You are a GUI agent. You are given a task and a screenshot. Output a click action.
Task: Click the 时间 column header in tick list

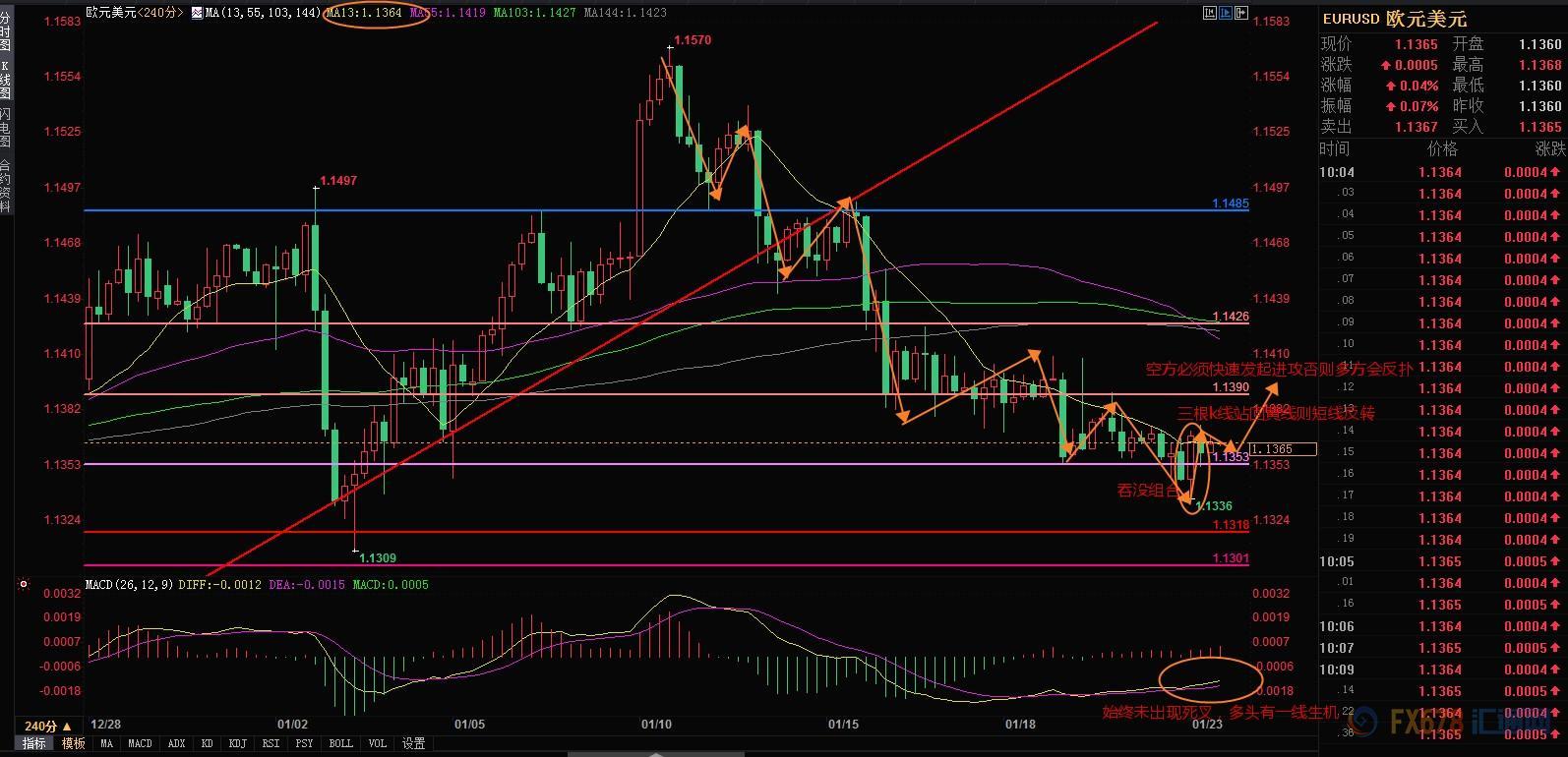(1335, 148)
